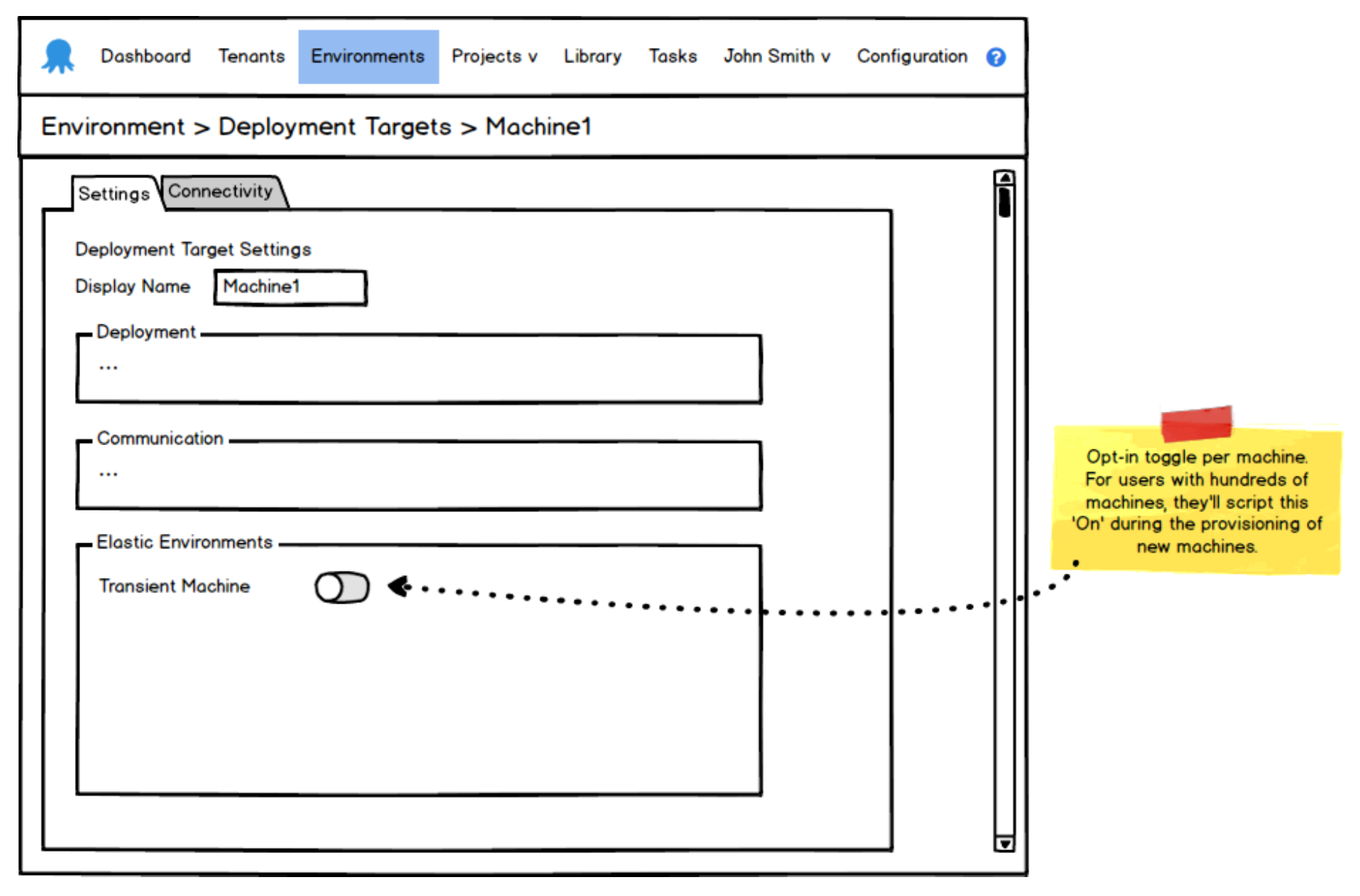Enable the Transient Machine toggle
Screen dimensions: 1360x896
[342, 588]
